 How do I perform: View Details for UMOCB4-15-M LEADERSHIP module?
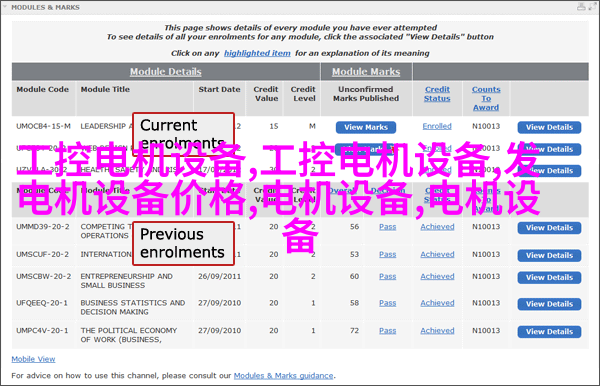549,127
